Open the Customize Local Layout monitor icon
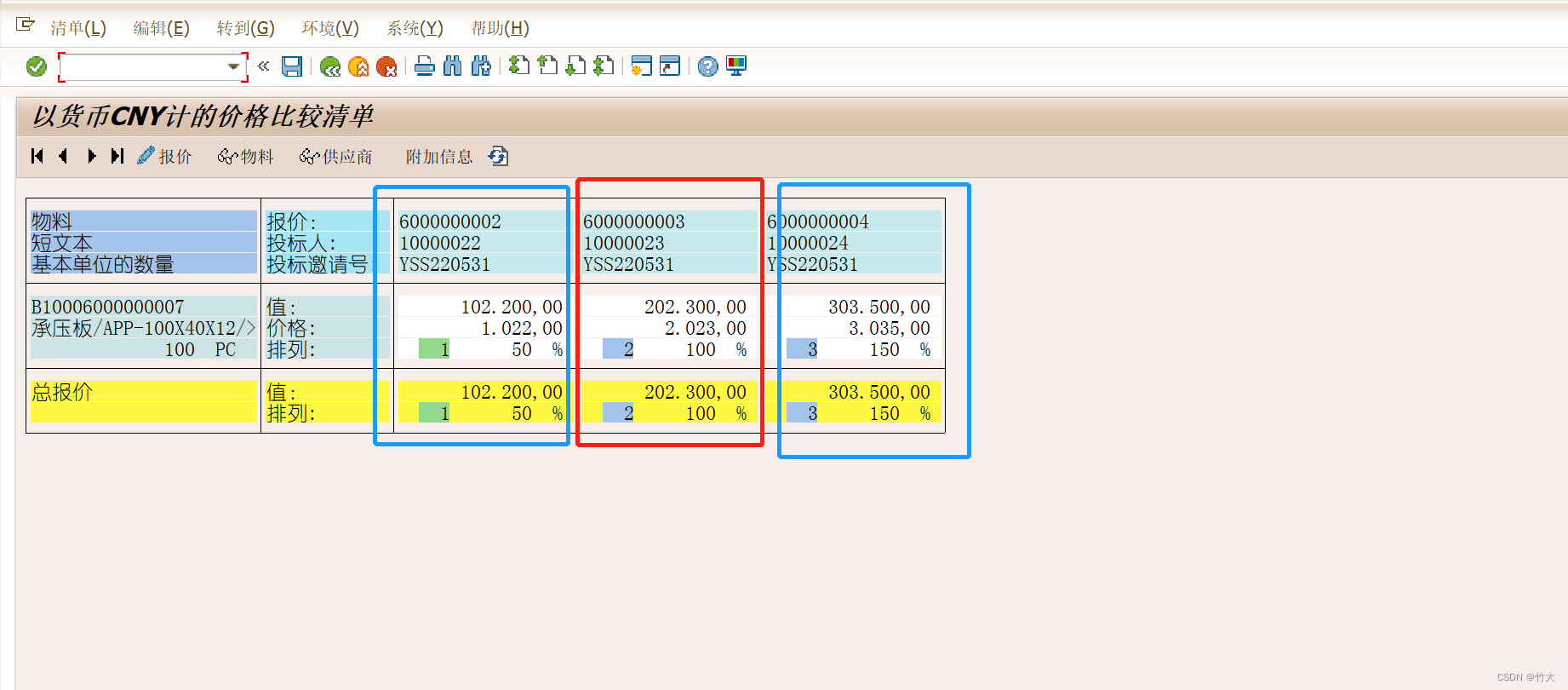Screen dimensions: 1568x690 (x=736, y=66)
